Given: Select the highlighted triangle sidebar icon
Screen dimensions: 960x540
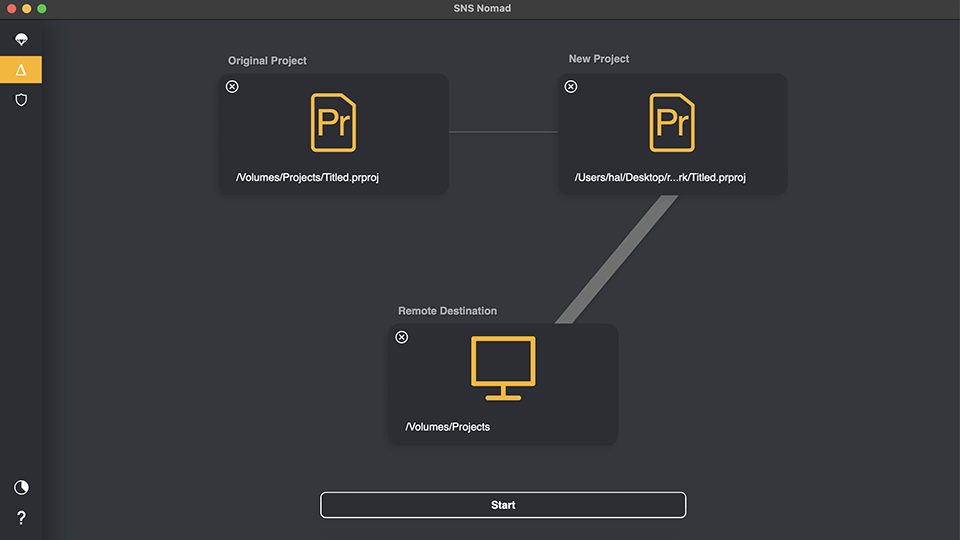Looking at the screenshot, I should point(21,70).
